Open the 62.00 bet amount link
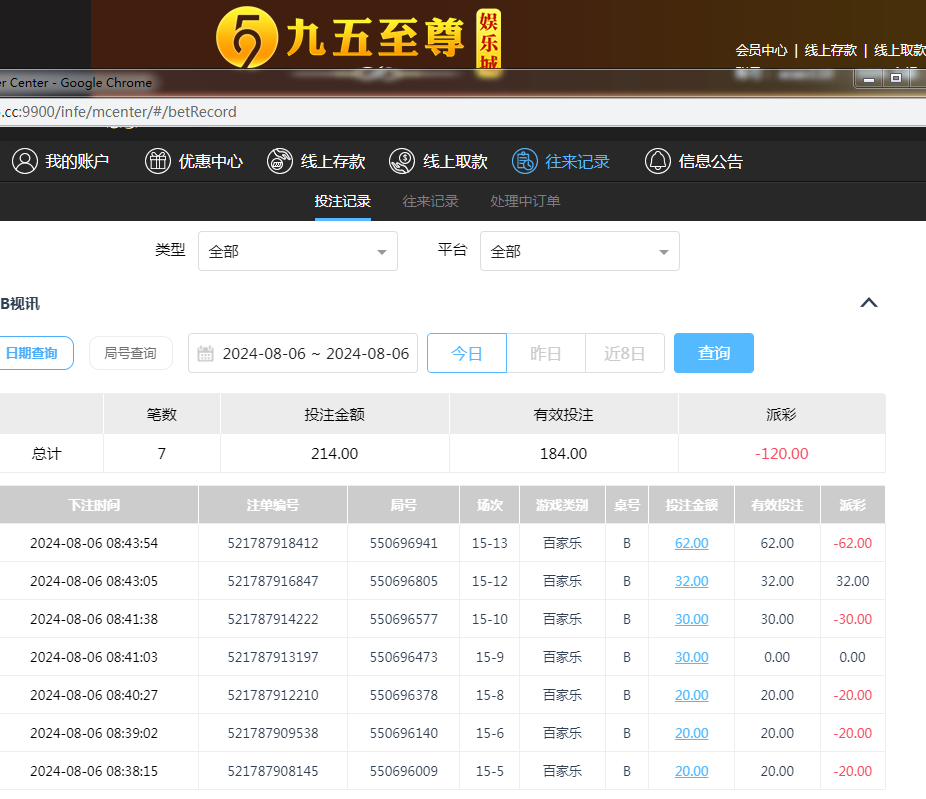 point(691,543)
